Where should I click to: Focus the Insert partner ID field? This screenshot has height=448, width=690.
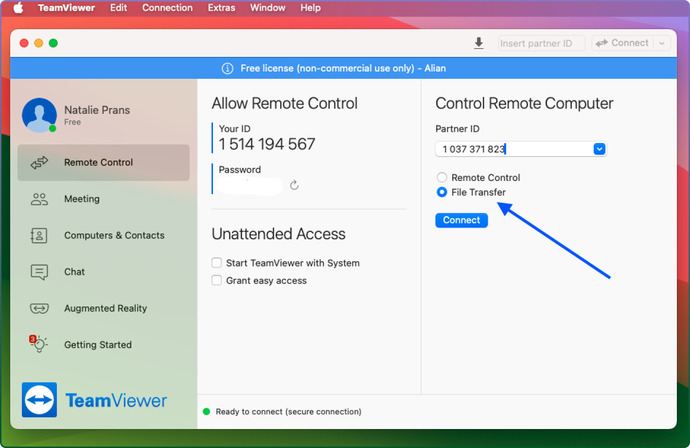coord(541,43)
